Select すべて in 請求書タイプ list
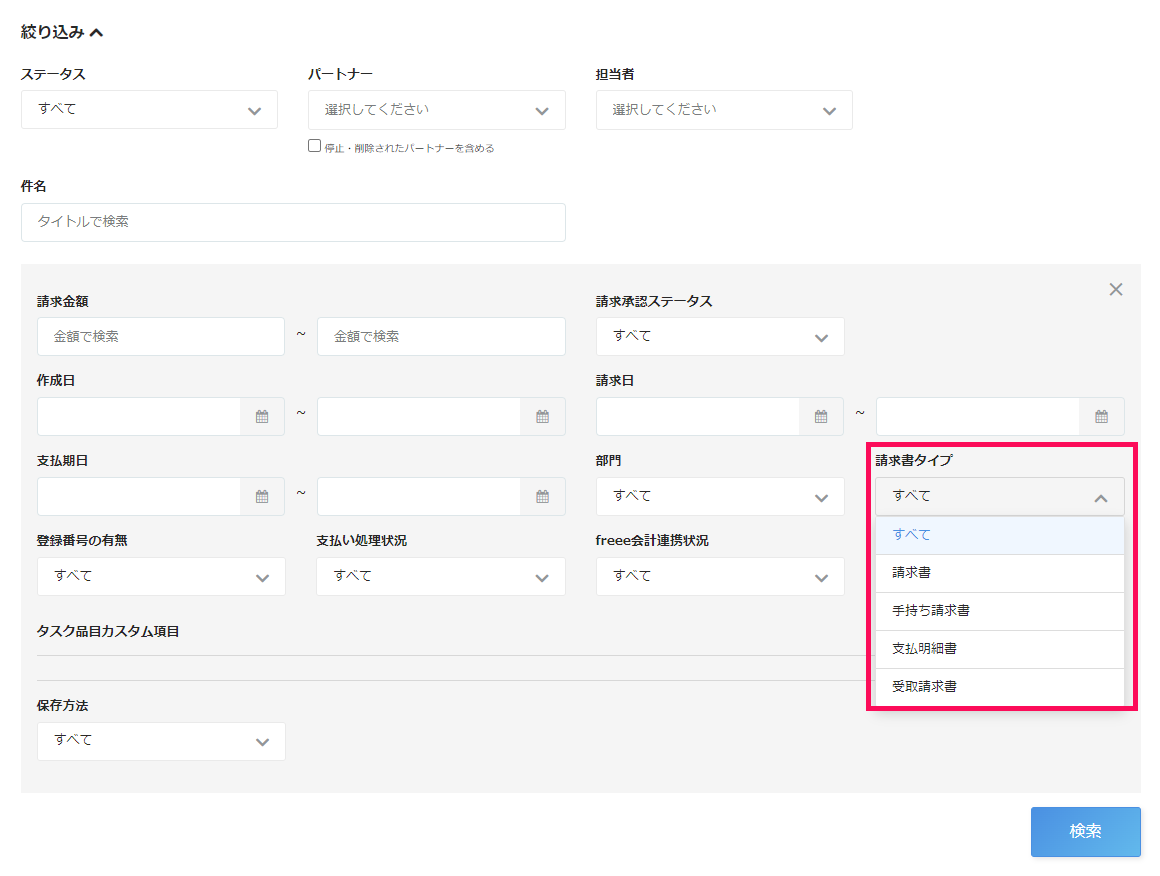The height and width of the screenshot is (876, 1160). [x=999, y=535]
